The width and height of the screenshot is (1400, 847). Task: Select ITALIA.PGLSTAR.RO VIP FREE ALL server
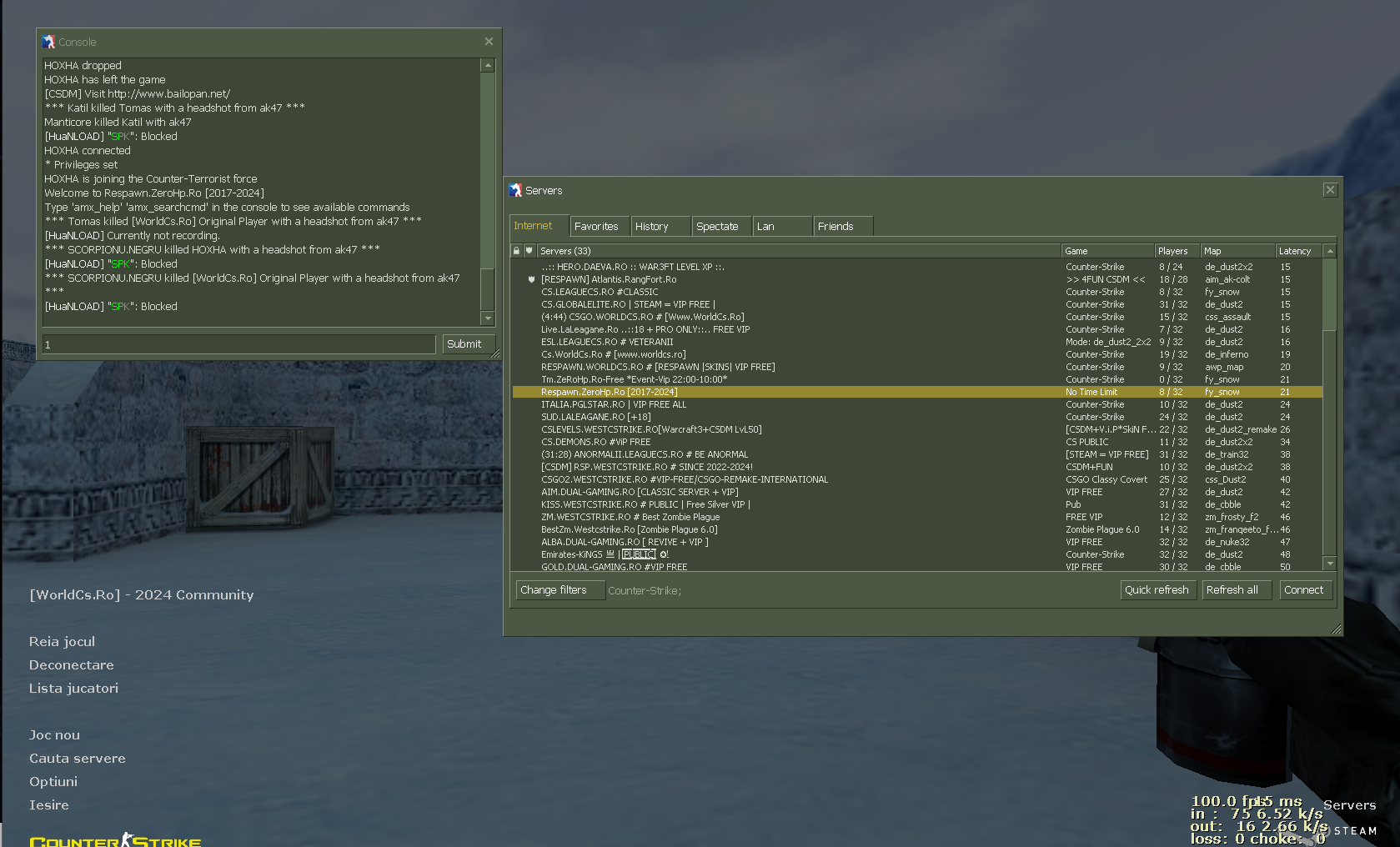coord(917,404)
